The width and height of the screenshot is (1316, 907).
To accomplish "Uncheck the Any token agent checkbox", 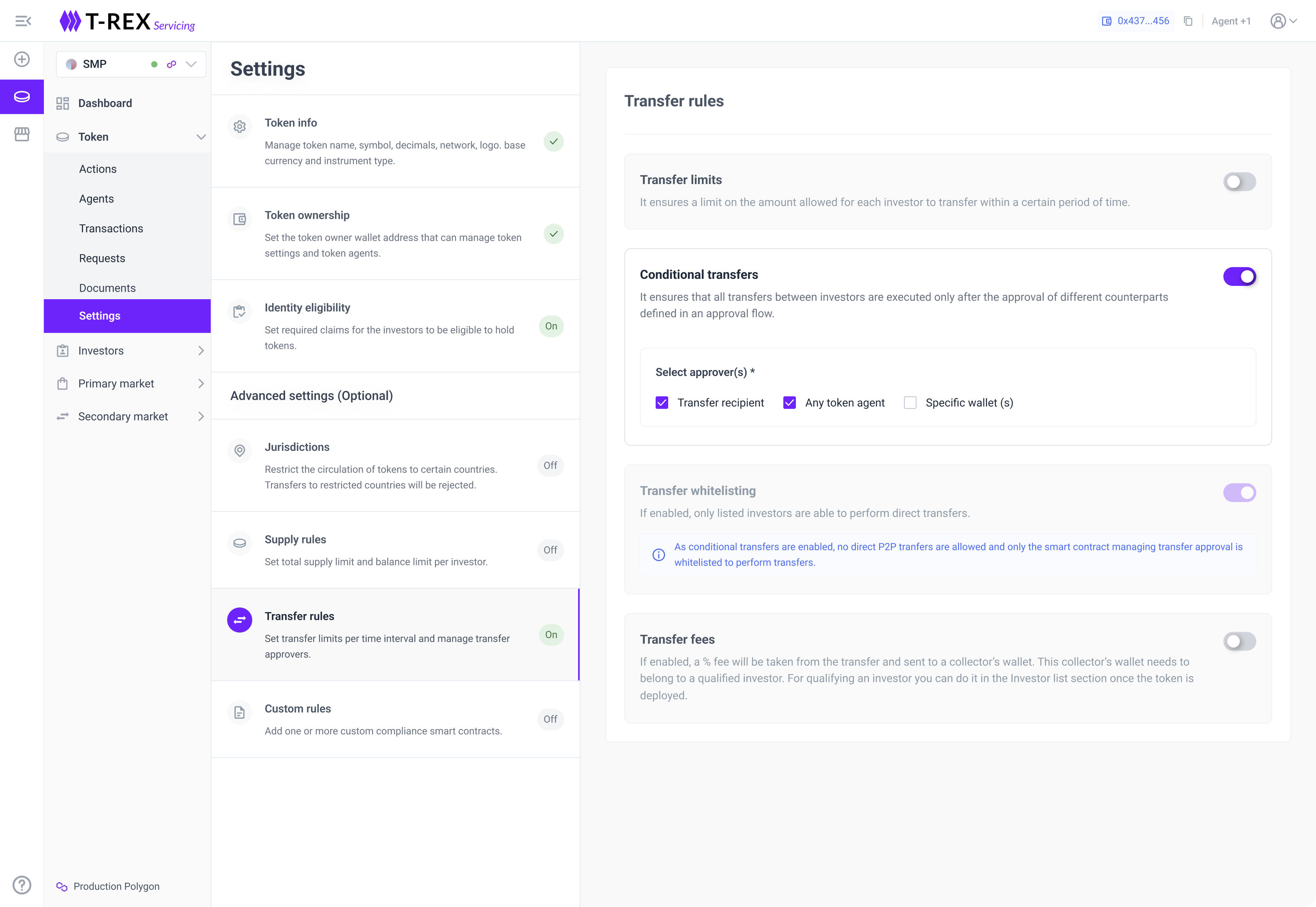I will (x=789, y=403).
